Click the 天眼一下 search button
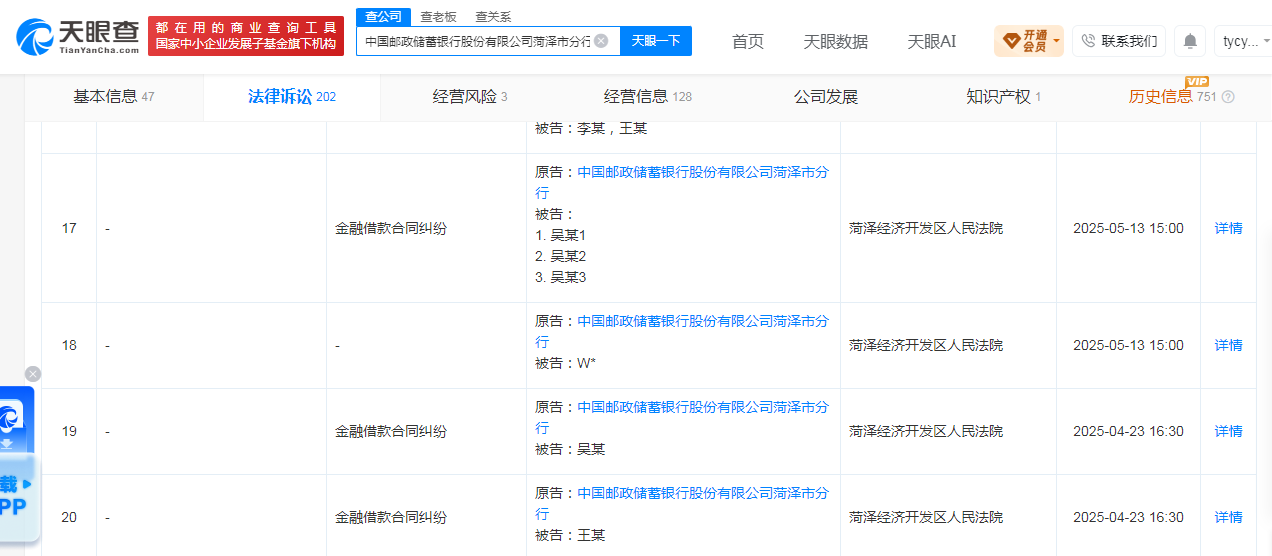Image resolution: width=1272 pixels, height=556 pixels. [656, 41]
